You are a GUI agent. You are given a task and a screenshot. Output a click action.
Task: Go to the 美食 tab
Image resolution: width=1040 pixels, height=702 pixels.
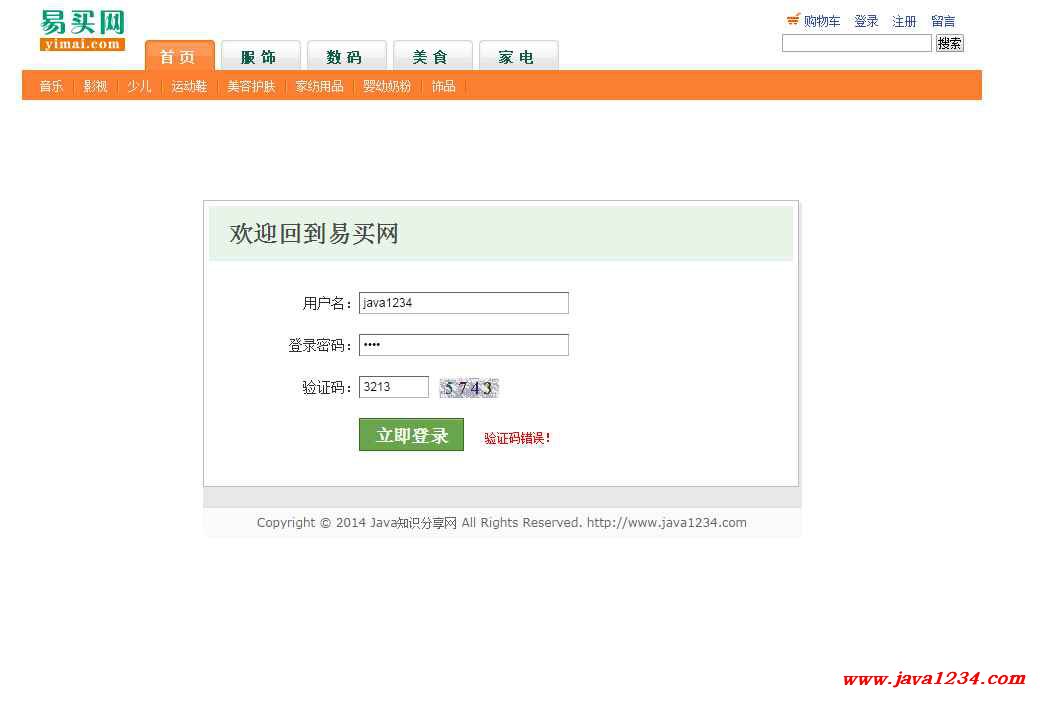click(430, 57)
